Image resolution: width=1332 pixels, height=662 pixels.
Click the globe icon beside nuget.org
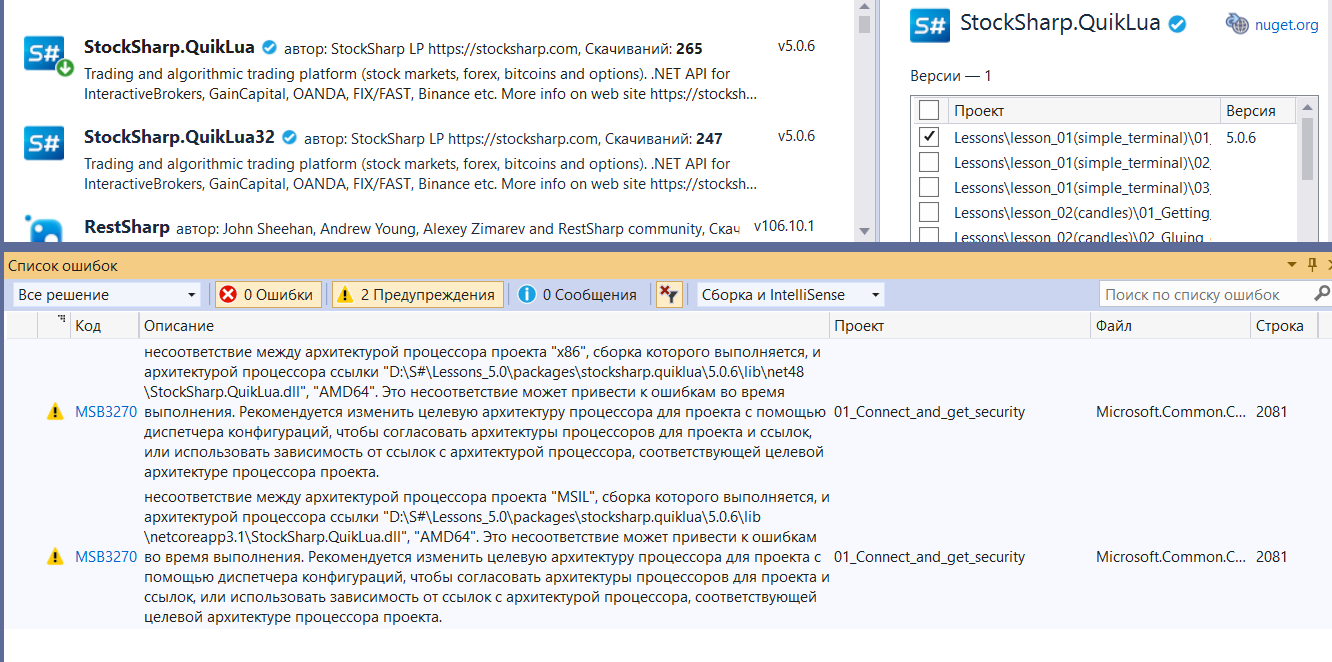[1237, 24]
